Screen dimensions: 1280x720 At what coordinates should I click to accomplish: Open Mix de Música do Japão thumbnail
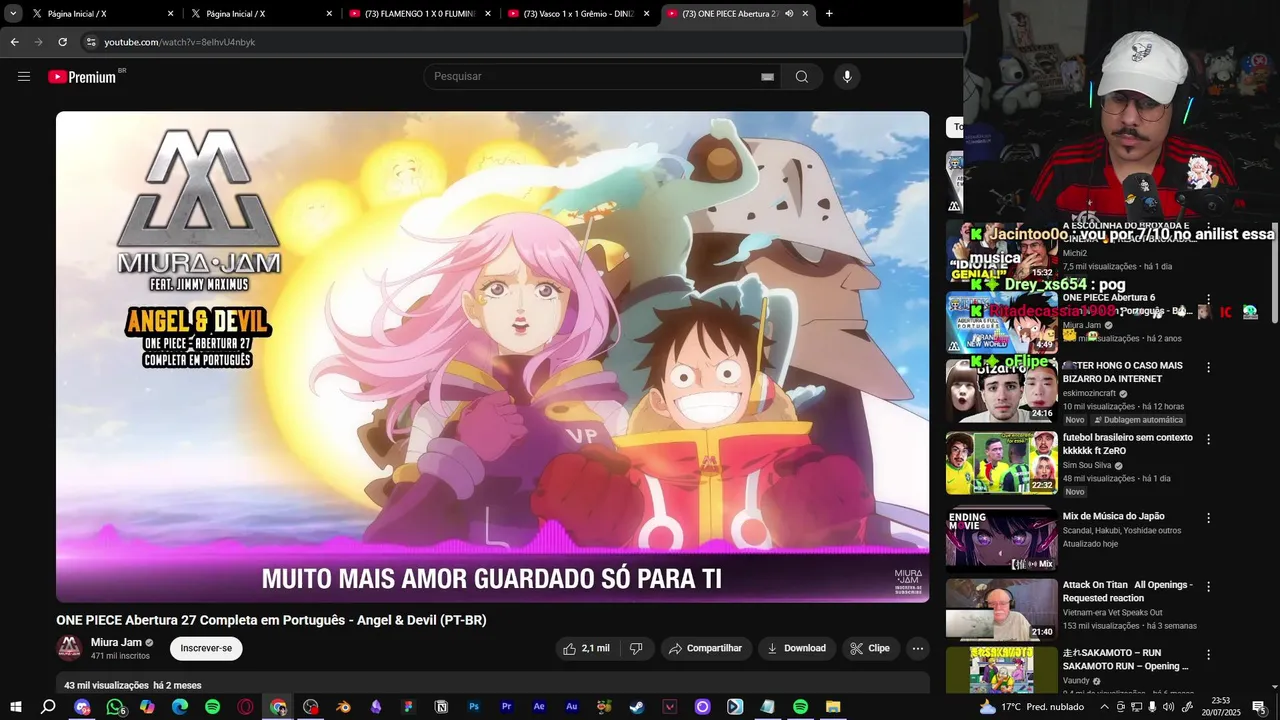(1001, 541)
